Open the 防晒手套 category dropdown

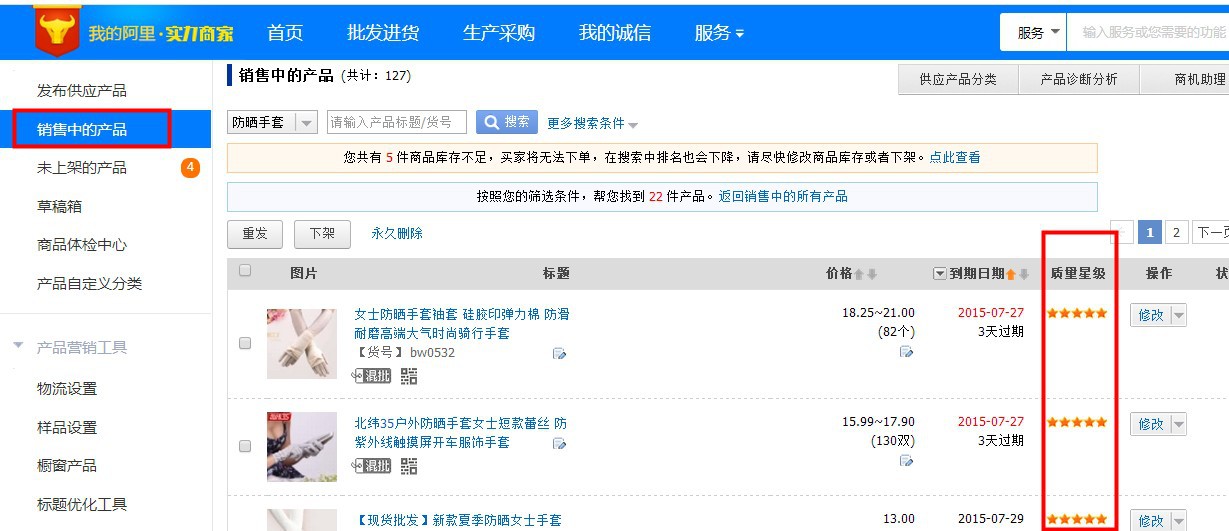coord(273,122)
